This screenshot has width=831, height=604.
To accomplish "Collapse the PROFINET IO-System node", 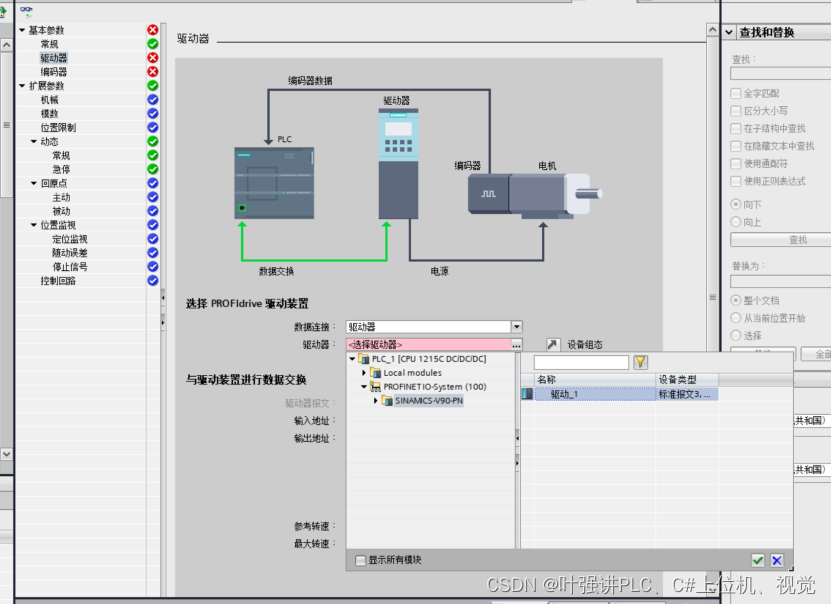I will point(364,387).
